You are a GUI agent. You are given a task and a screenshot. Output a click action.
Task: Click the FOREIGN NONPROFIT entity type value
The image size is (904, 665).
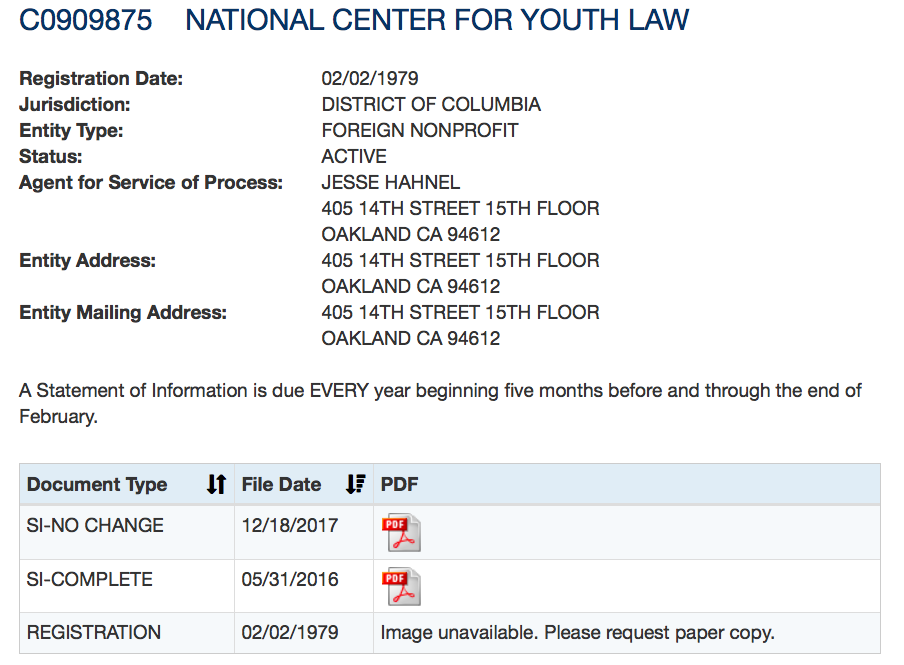tap(420, 131)
